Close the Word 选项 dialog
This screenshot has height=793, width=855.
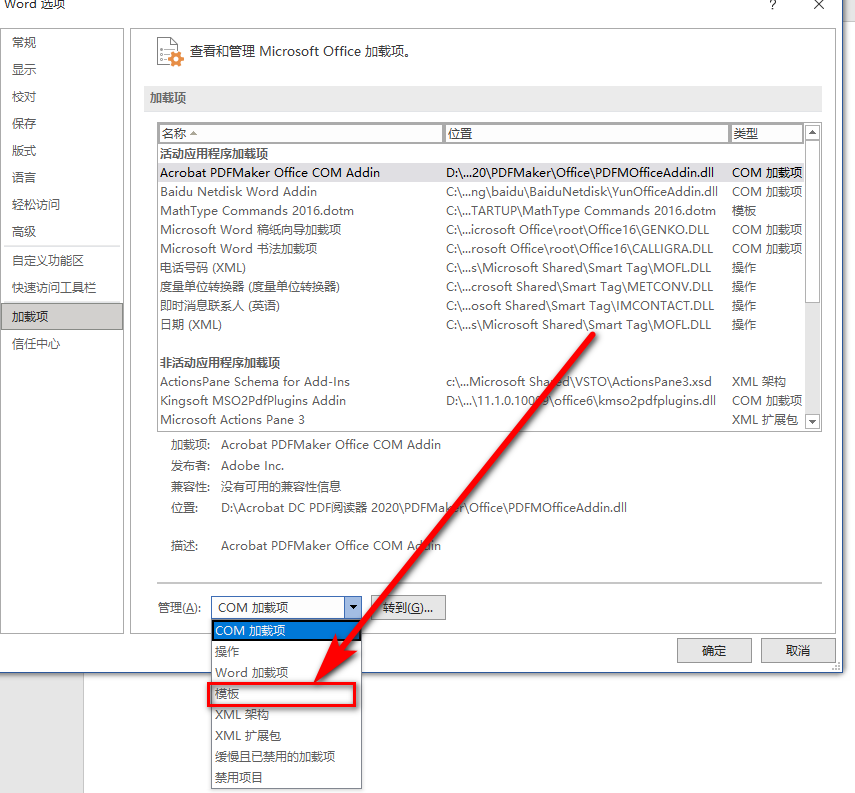[818, 5]
